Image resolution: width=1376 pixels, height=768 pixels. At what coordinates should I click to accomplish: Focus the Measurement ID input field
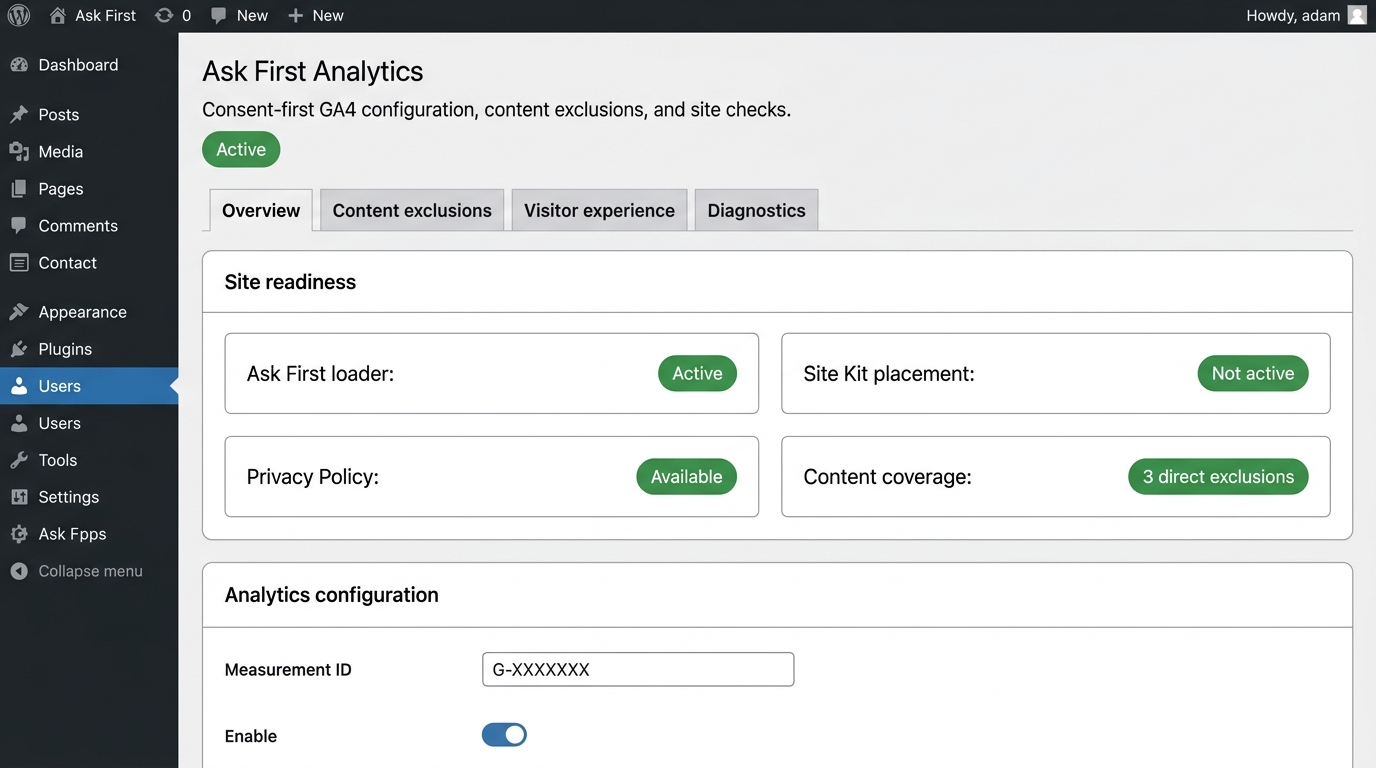coord(638,669)
